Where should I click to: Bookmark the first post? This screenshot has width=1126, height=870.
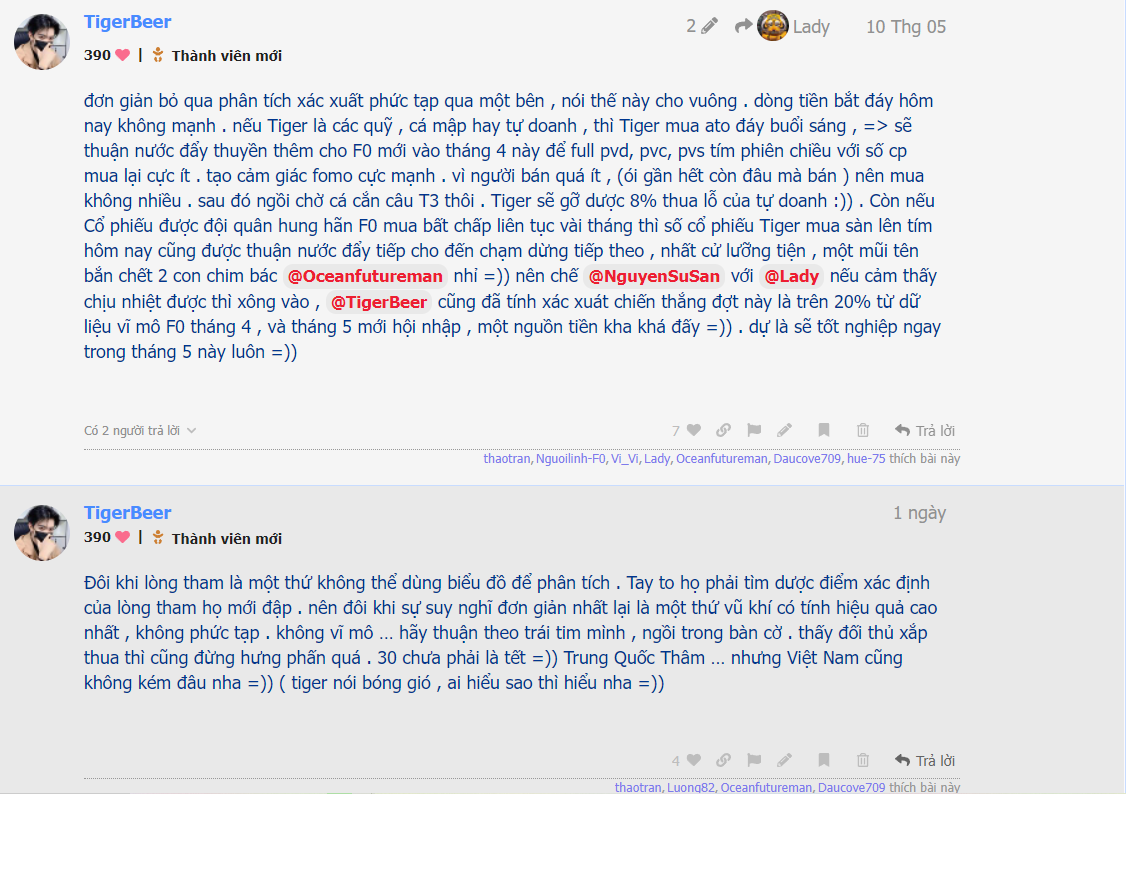point(824,430)
